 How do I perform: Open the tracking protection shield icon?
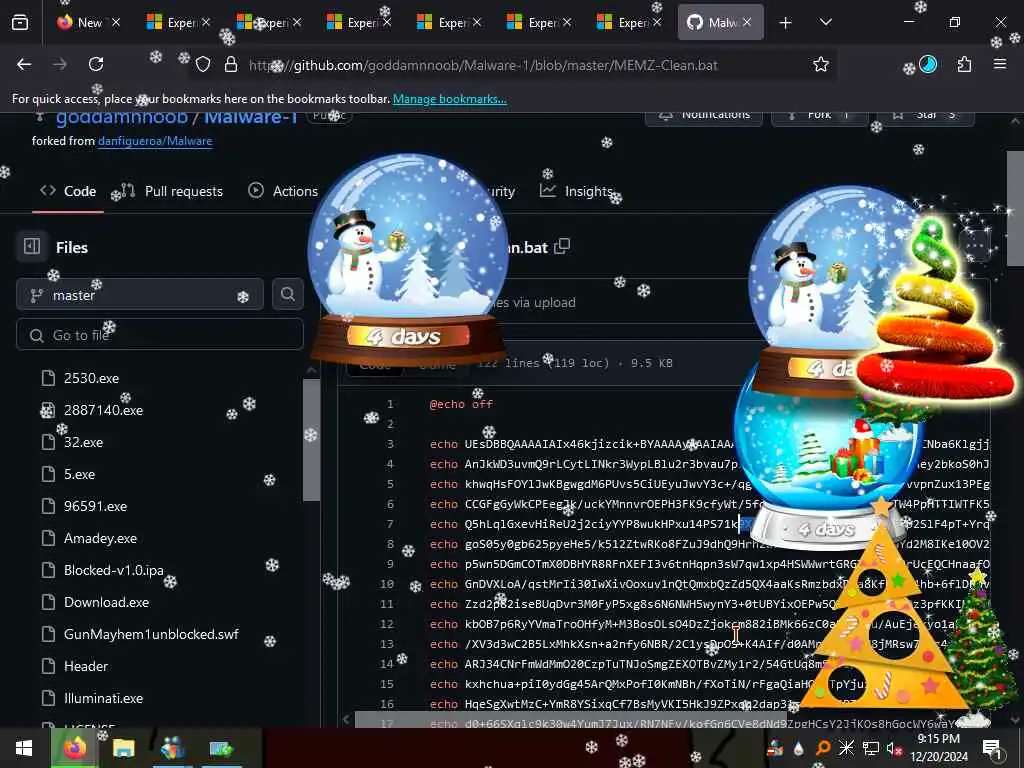click(x=203, y=65)
